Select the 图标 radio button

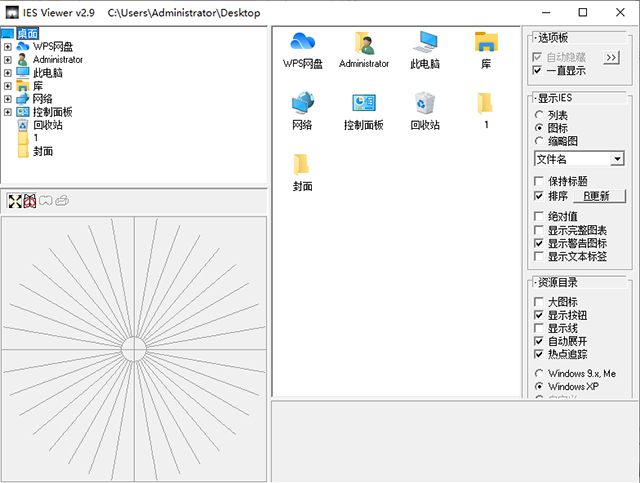point(539,128)
